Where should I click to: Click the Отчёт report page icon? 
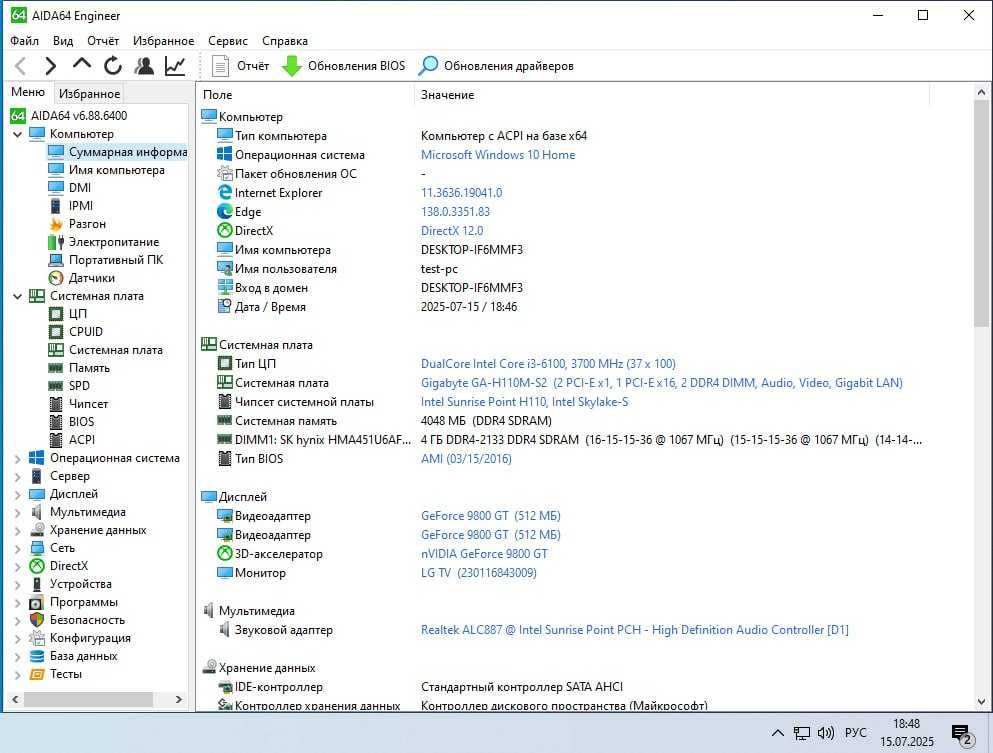tap(220, 66)
